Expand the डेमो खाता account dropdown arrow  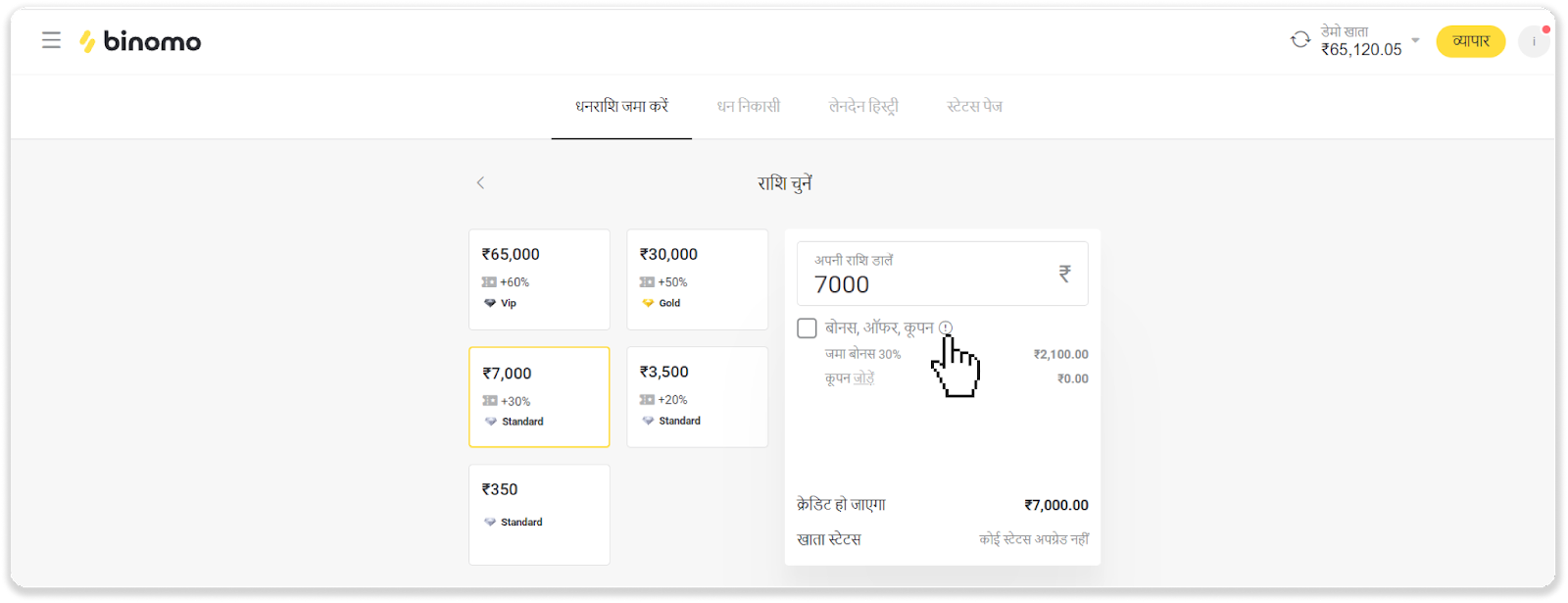[x=1415, y=41]
